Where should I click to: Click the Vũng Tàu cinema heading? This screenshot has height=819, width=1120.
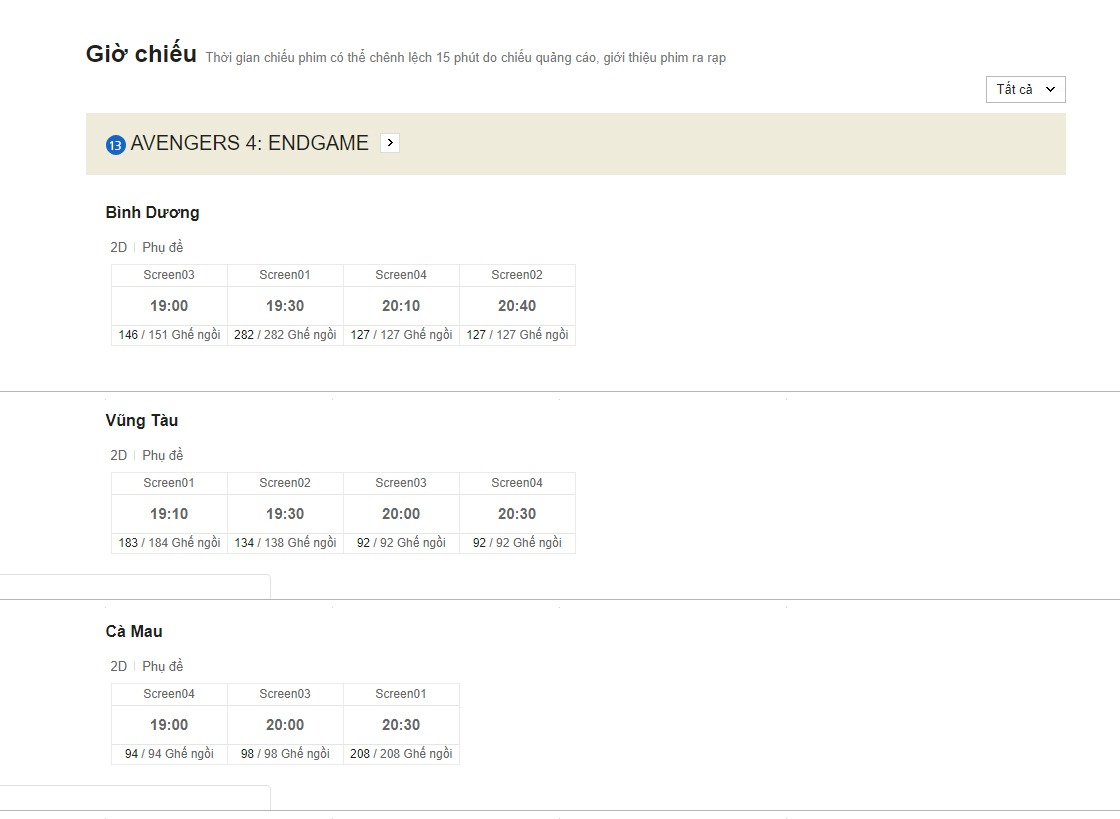coord(142,420)
